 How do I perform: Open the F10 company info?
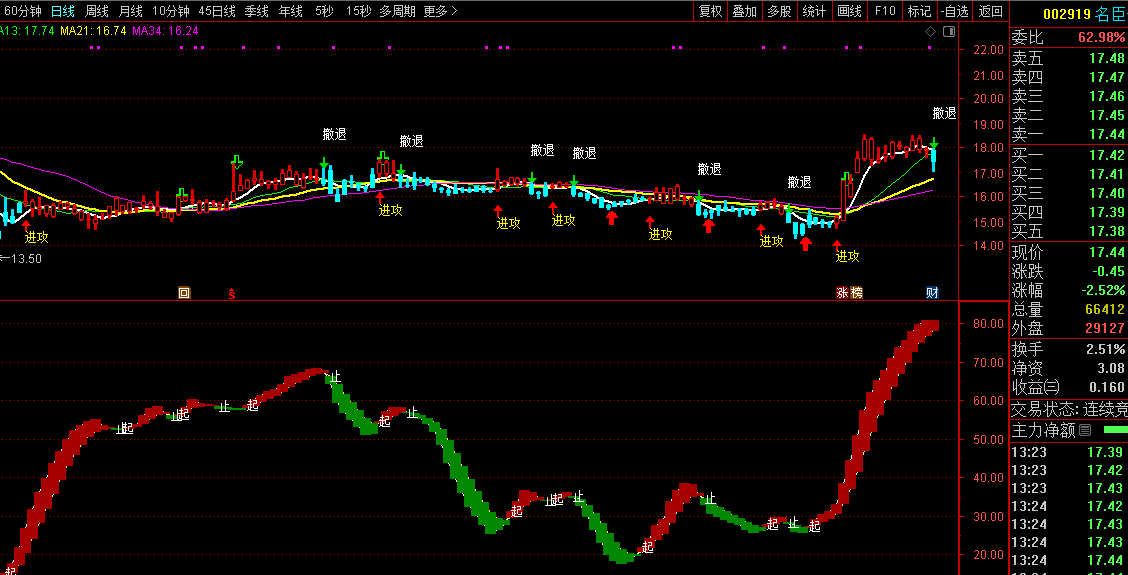tap(885, 11)
